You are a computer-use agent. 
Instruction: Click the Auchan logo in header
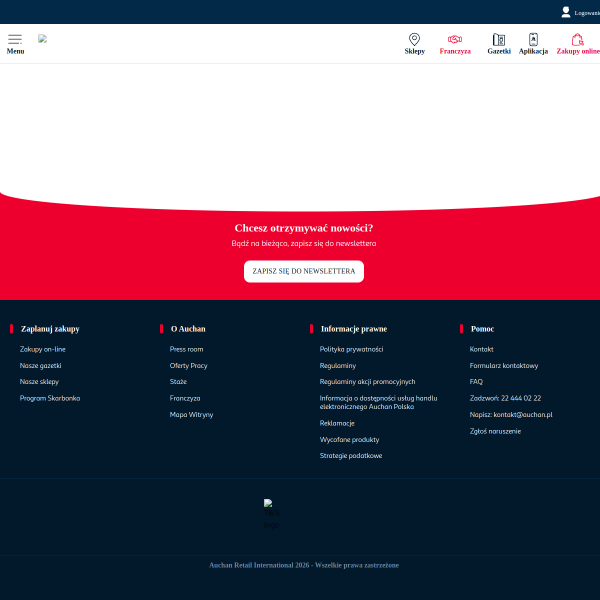tap(43, 39)
